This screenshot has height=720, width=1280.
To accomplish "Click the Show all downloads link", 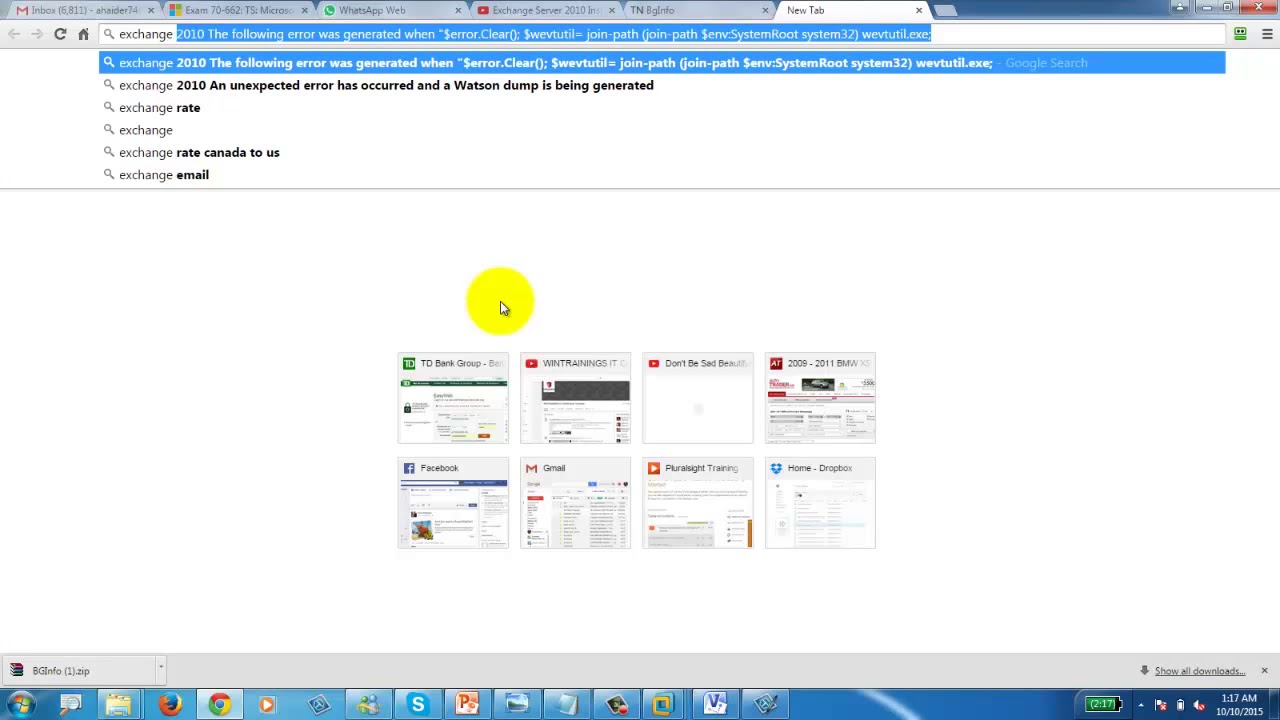I will point(1200,671).
